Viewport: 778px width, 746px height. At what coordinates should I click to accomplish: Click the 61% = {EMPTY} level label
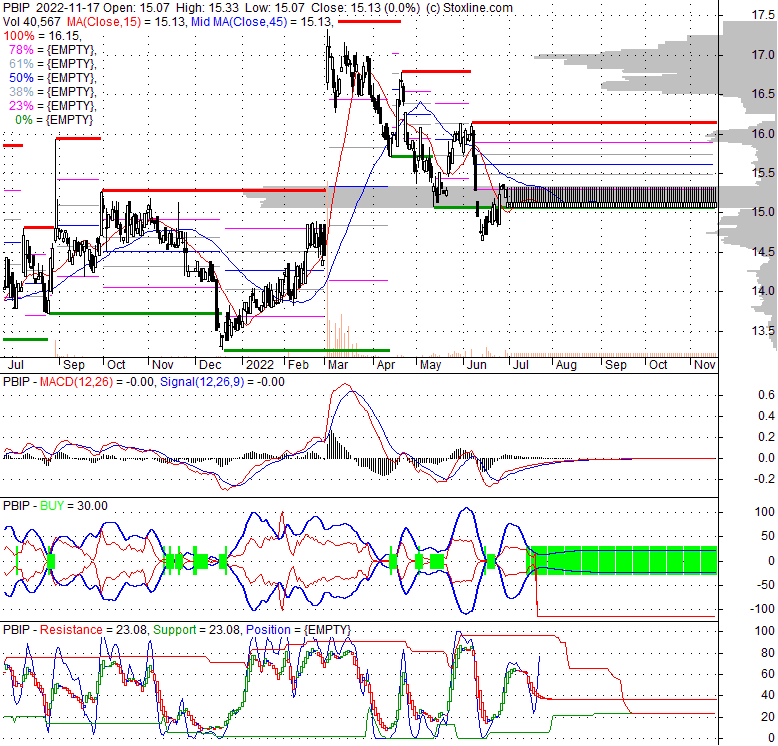coord(53,63)
